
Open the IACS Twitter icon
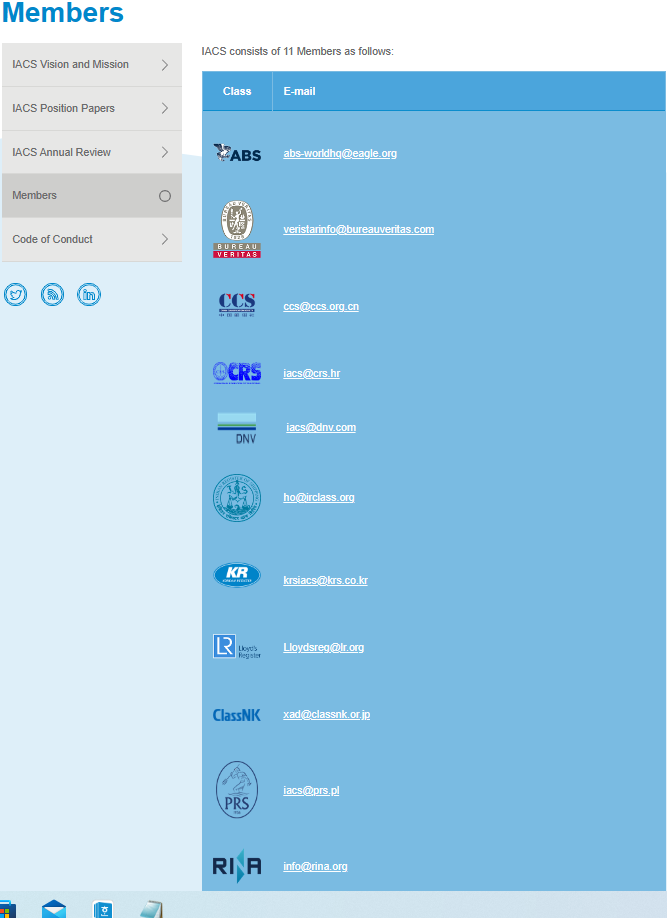pyautogui.click(x=15, y=294)
